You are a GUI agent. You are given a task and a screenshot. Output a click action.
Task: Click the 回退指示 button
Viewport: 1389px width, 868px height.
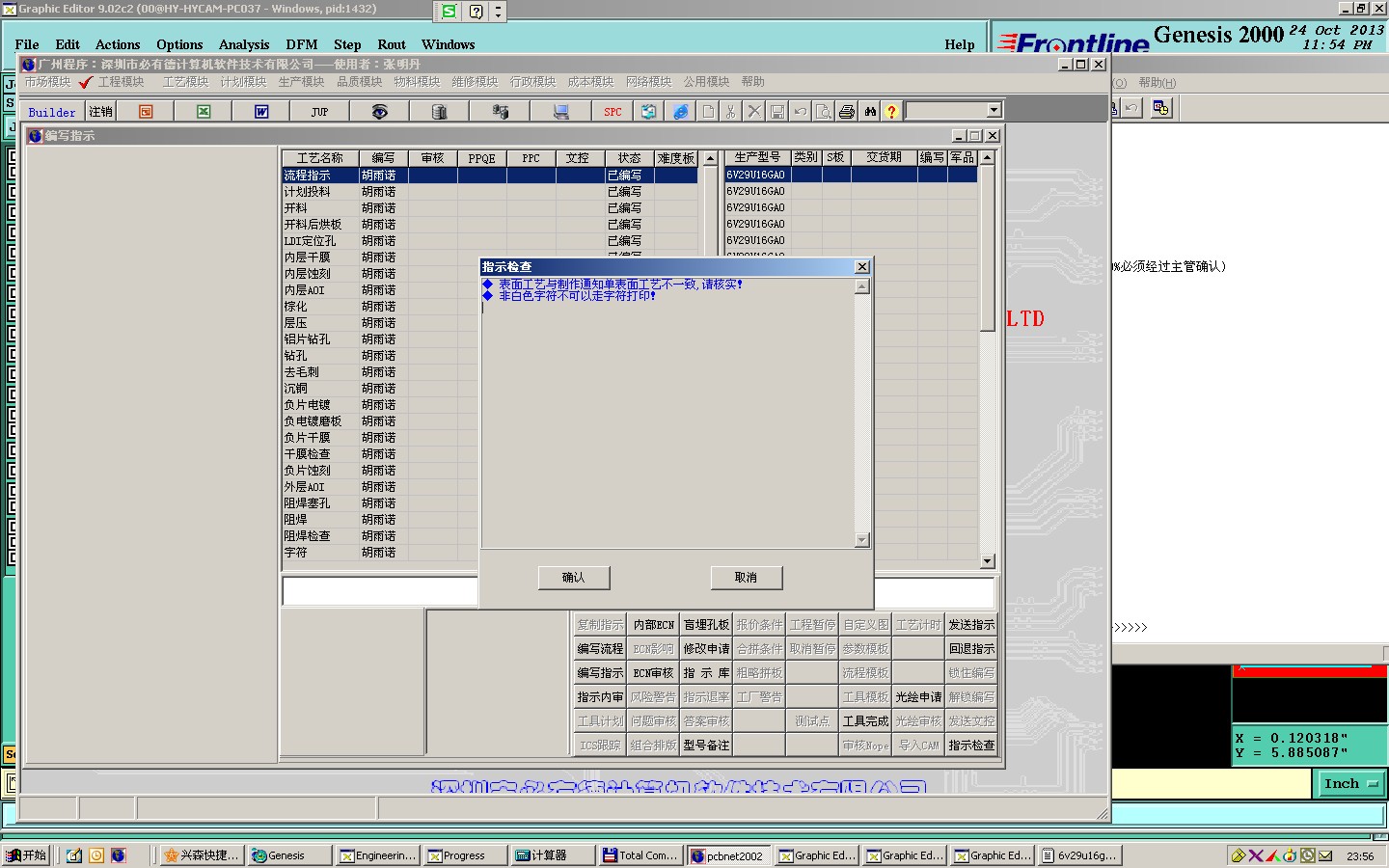coord(971,649)
